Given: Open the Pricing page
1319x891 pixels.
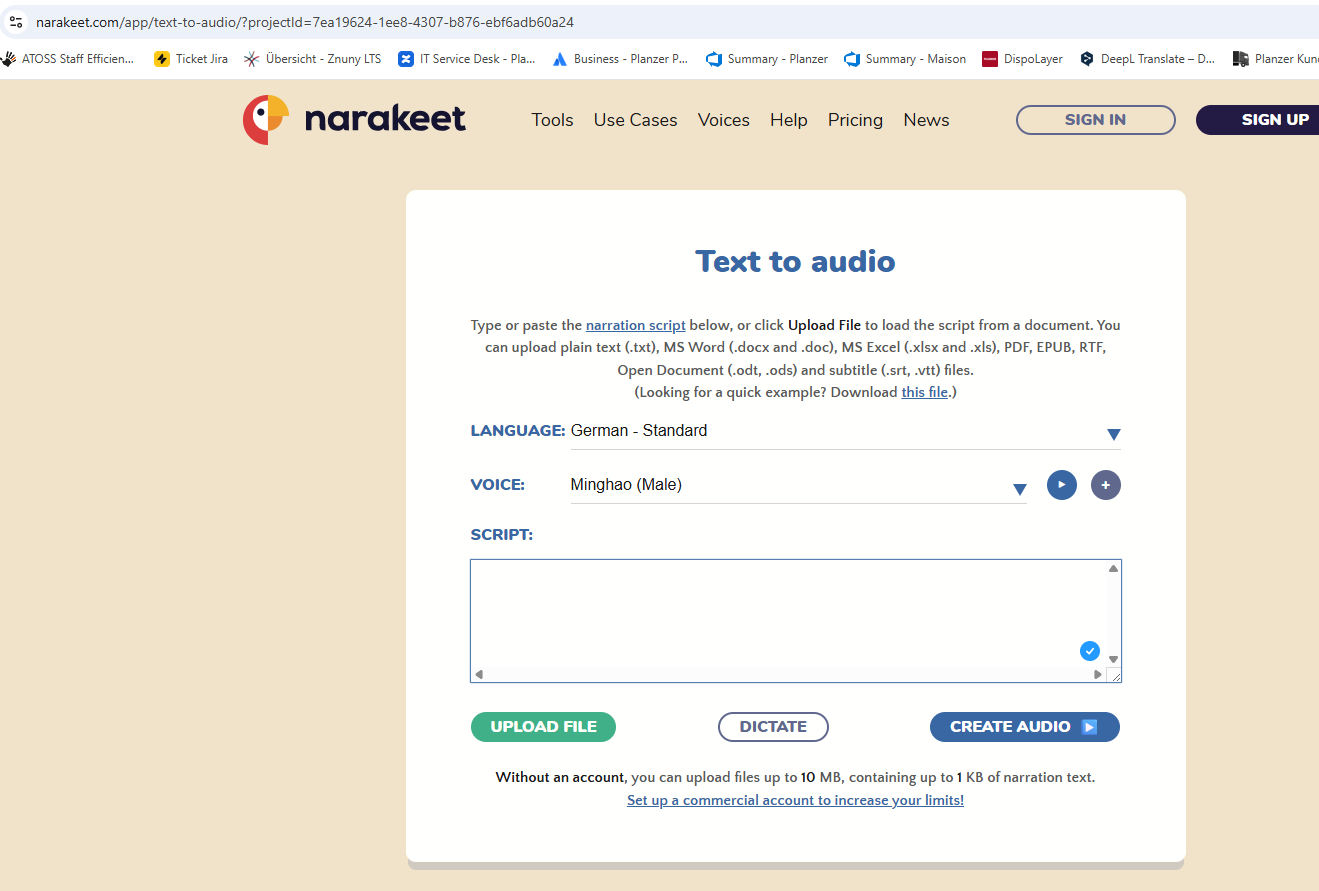Looking at the screenshot, I should 855,120.
